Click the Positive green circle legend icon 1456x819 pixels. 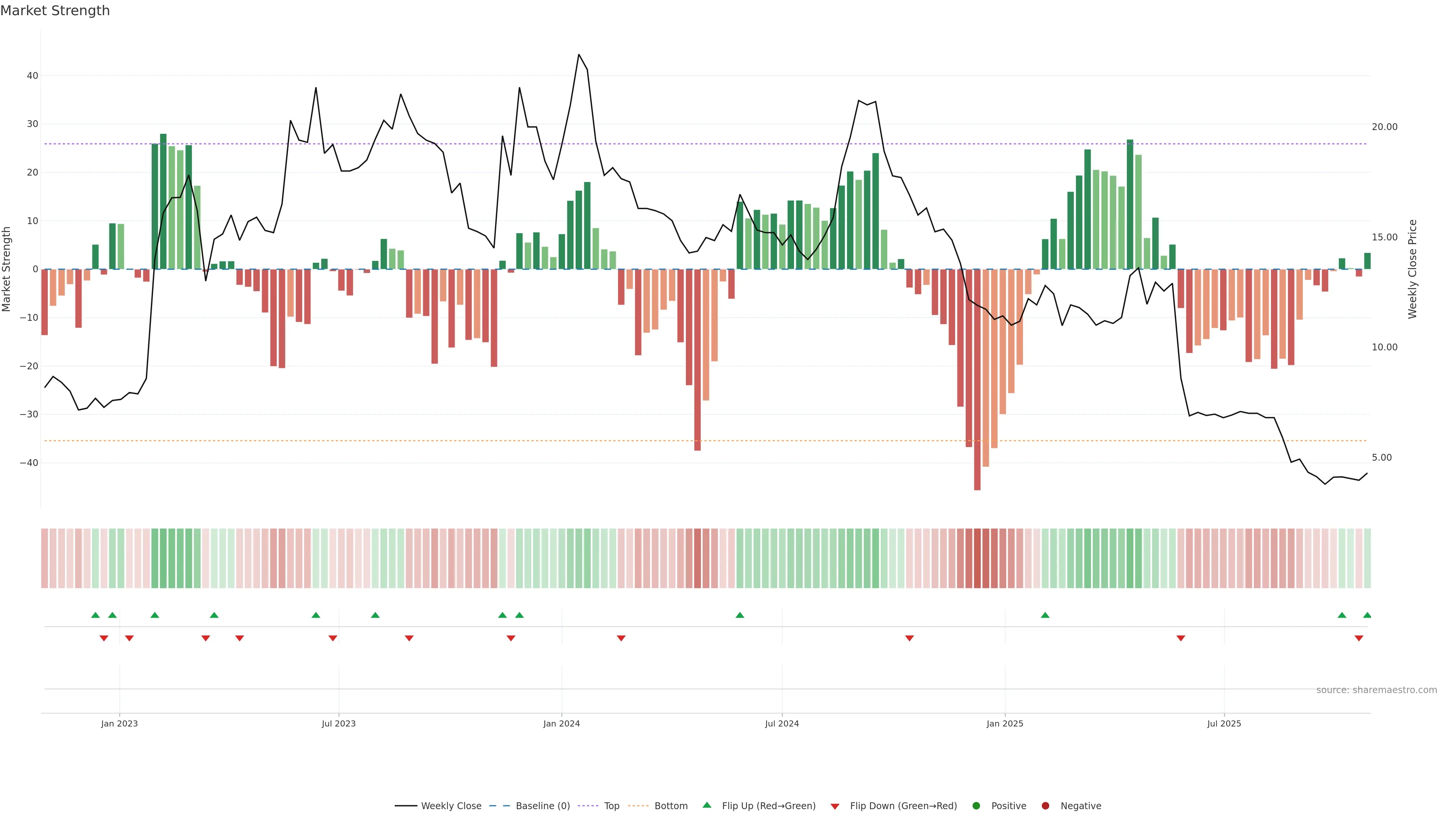(976, 806)
